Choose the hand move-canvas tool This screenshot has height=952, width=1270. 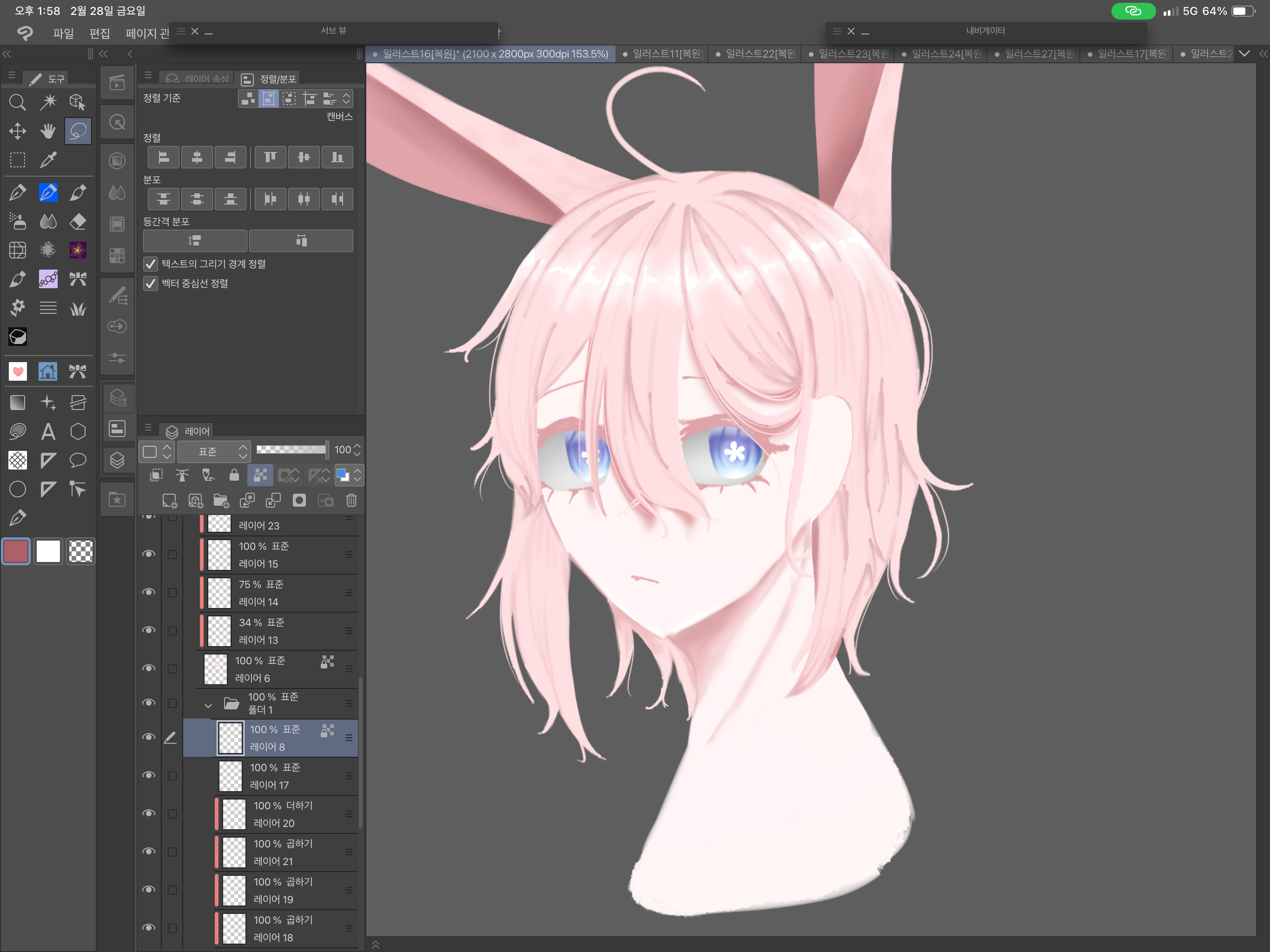48,131
